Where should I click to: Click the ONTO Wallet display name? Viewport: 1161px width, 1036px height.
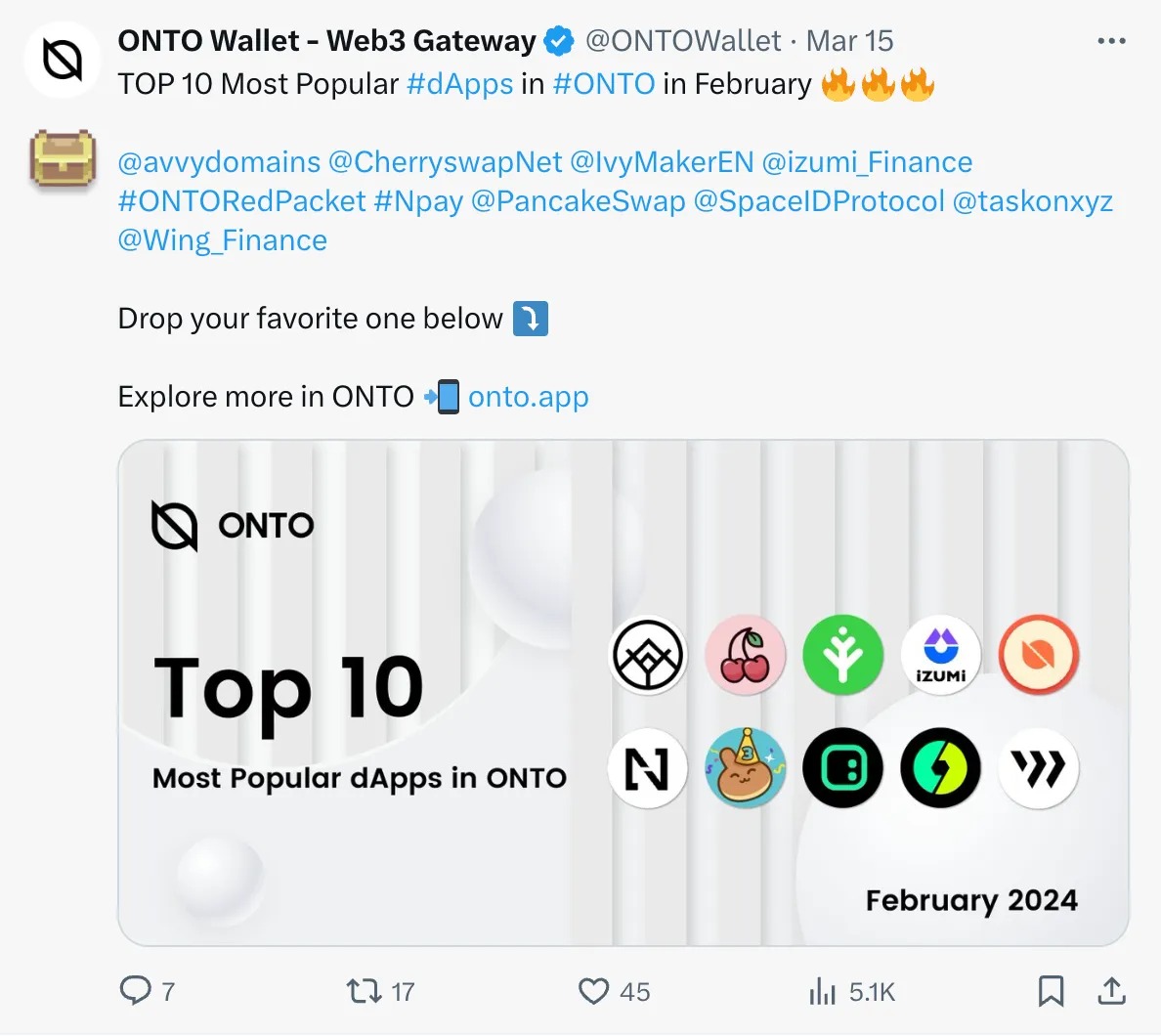pos(326,41)
